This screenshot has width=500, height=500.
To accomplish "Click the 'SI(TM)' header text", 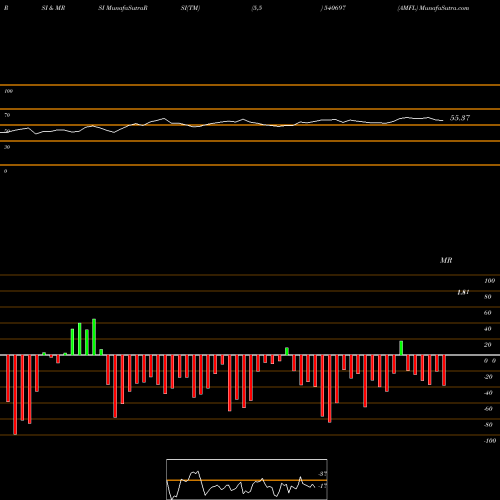I will coord(190,8).
